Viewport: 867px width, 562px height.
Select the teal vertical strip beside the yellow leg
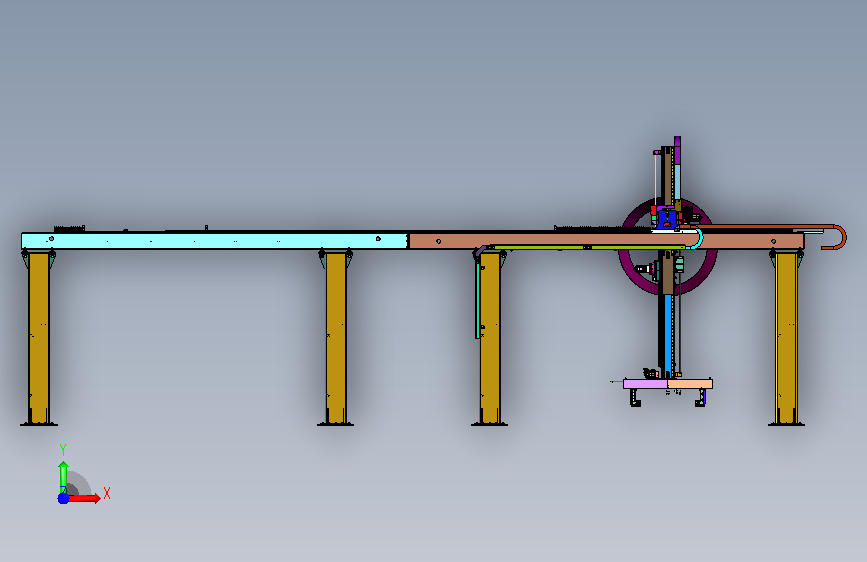(x=477, y=299)
